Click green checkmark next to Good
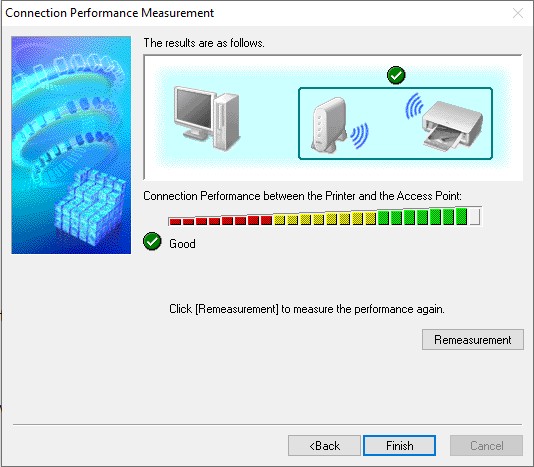534x467 pixels. tap(152, 241)
